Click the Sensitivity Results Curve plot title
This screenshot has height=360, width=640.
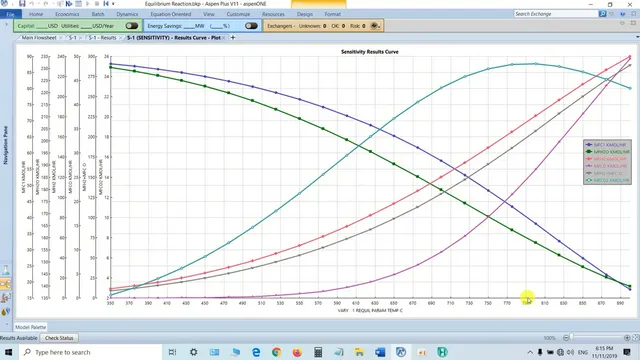click(370, 52)
